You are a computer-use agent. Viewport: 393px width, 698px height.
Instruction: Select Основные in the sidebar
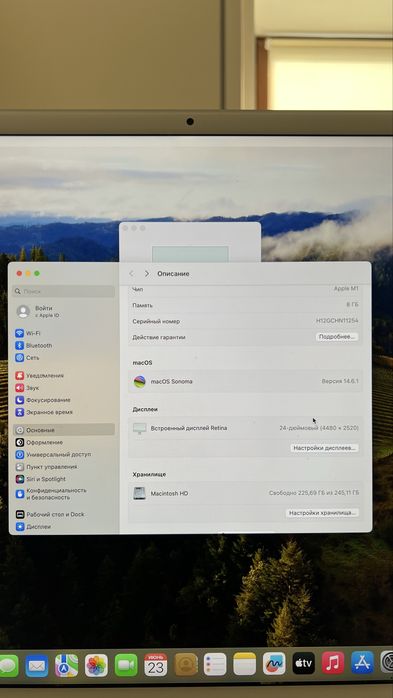[x=64, y=430]
